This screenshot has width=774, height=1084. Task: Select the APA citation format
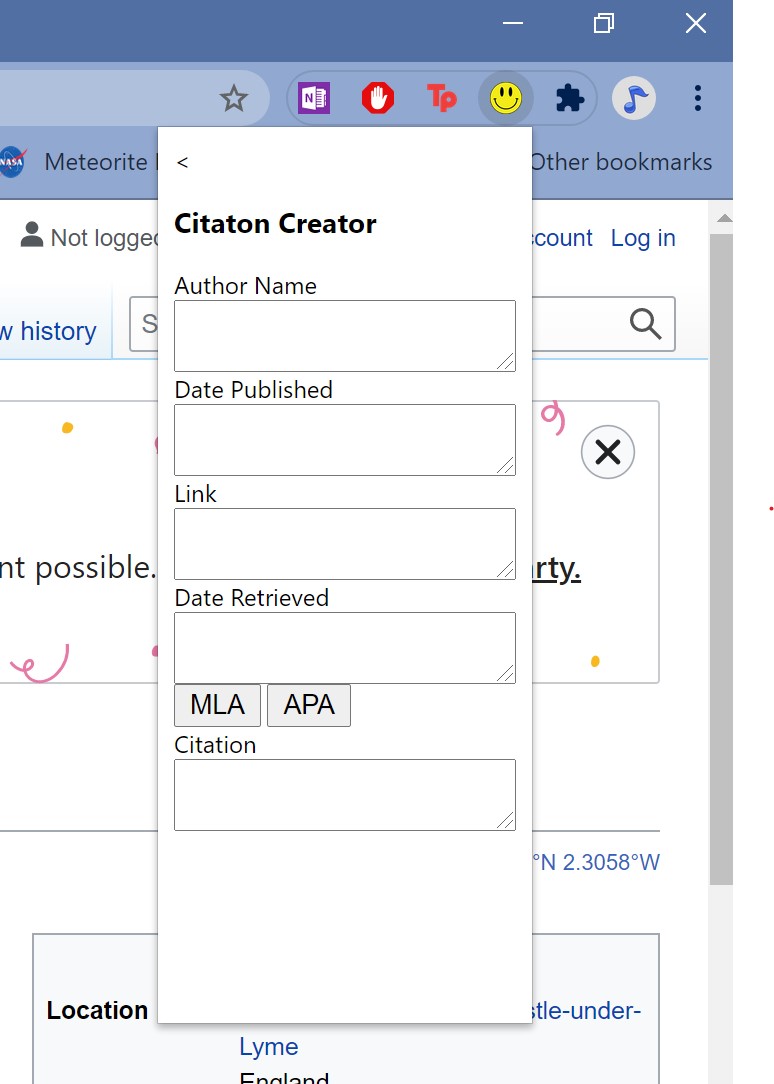[308, 705]
